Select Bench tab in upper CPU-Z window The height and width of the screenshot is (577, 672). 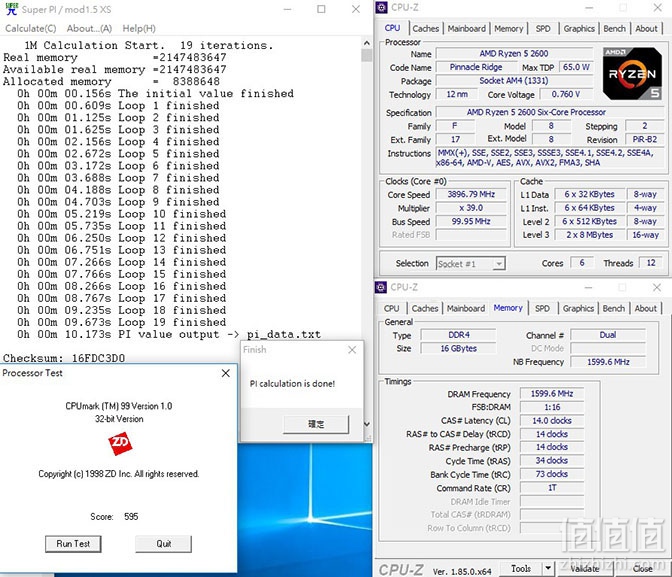[x=615, y=29]
